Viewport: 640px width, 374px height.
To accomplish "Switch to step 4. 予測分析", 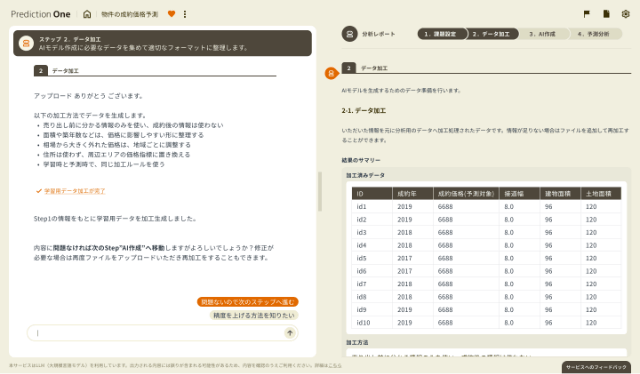I will [x=594, y=34].
